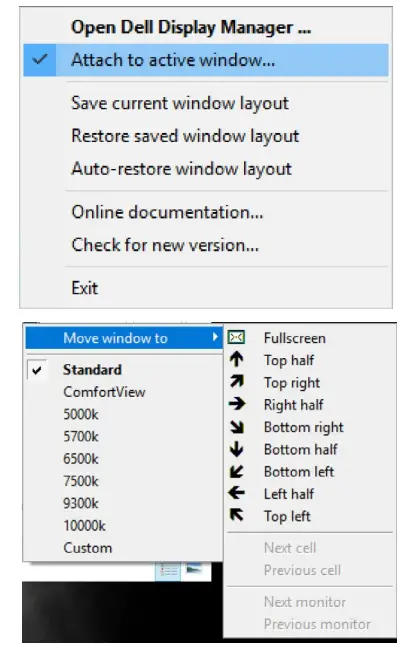Viewport: 415px width, 649px height.
Task: Click the greyed Next monitor entry
Action: click(x=305, y=602)
